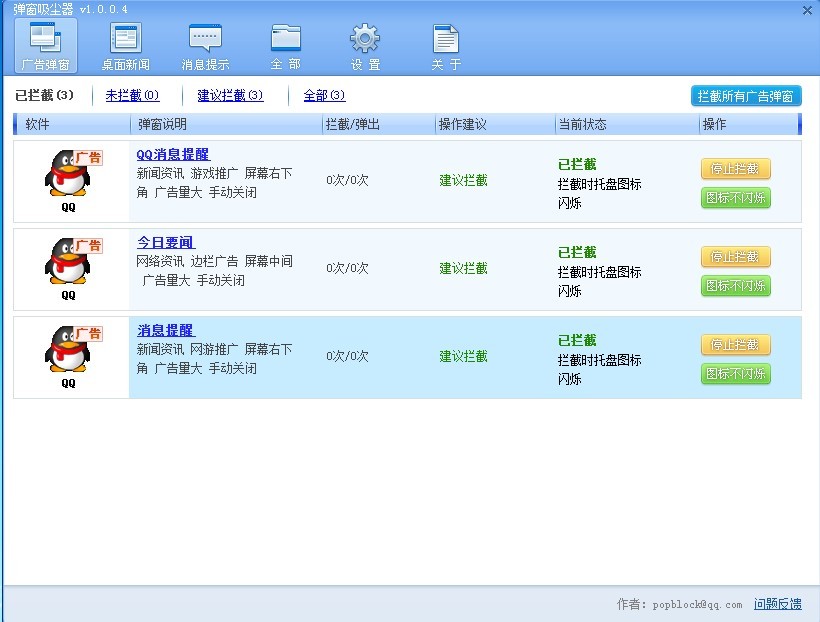Image resolution: width=820 pixels, height=622 pixels.
Task: Click 图标不闪烁 for 消息提醒 row
Action: tap(735, 374)
